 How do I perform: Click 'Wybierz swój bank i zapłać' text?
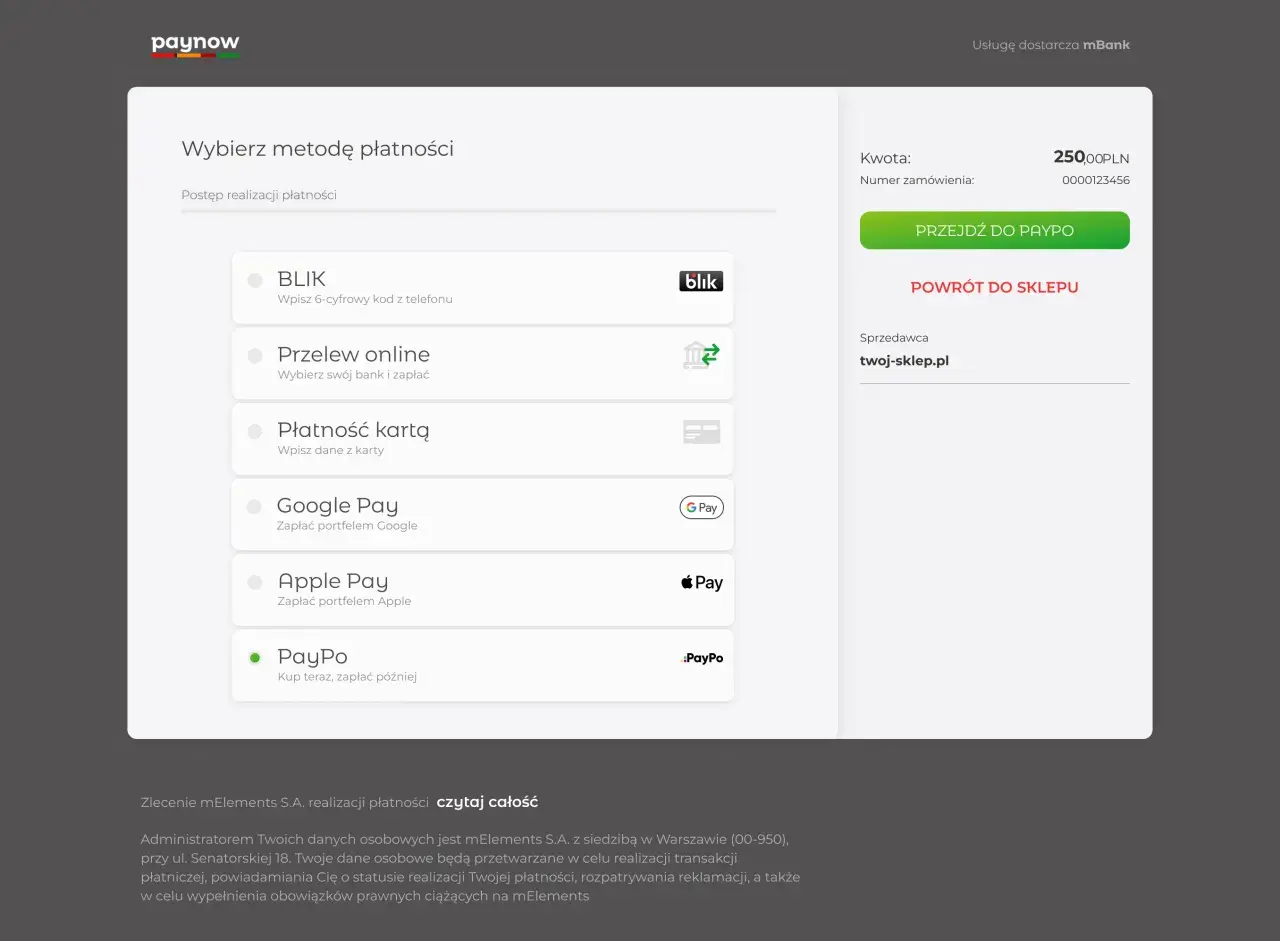353,375
